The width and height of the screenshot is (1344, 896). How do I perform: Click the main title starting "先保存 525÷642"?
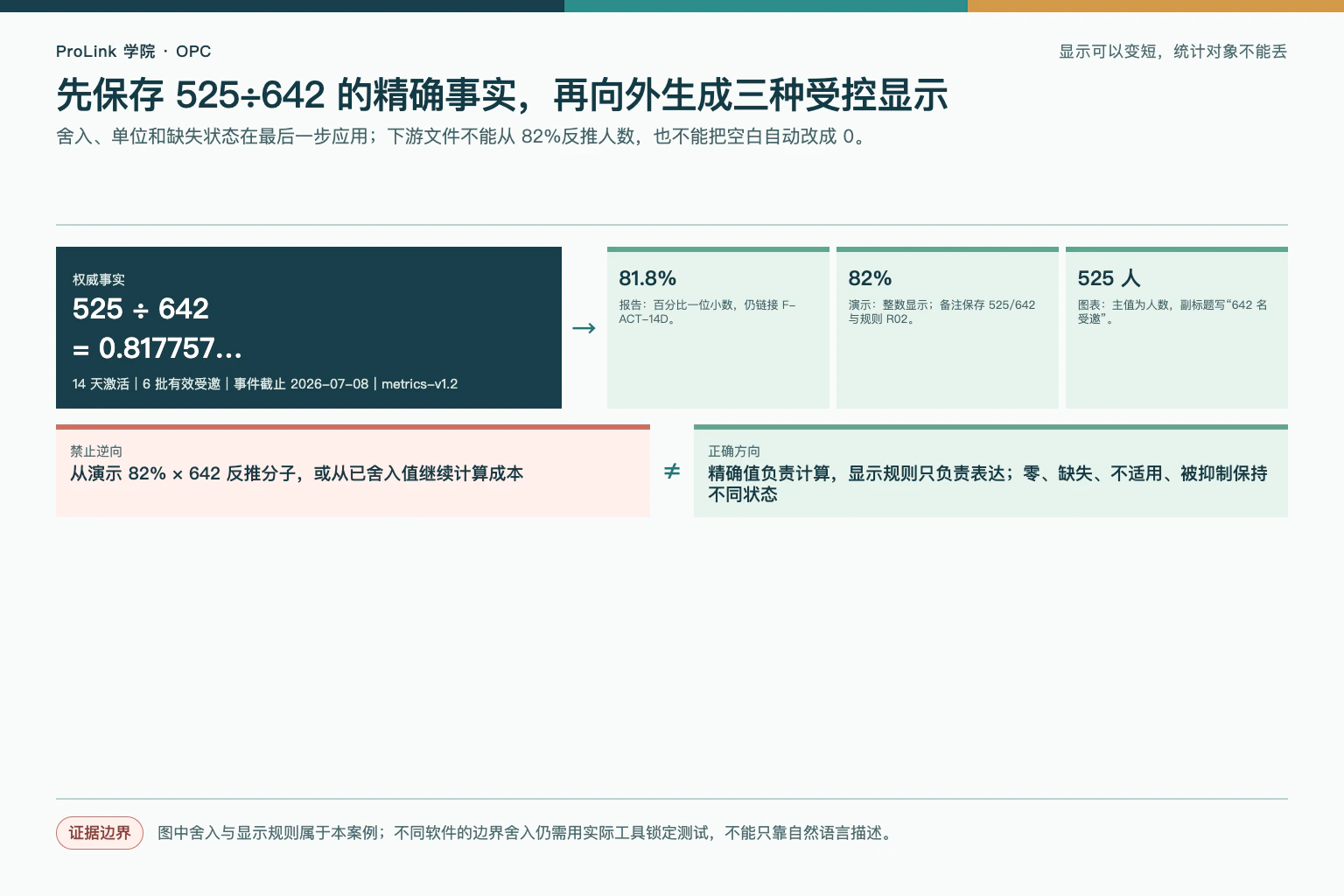[502, 94]
